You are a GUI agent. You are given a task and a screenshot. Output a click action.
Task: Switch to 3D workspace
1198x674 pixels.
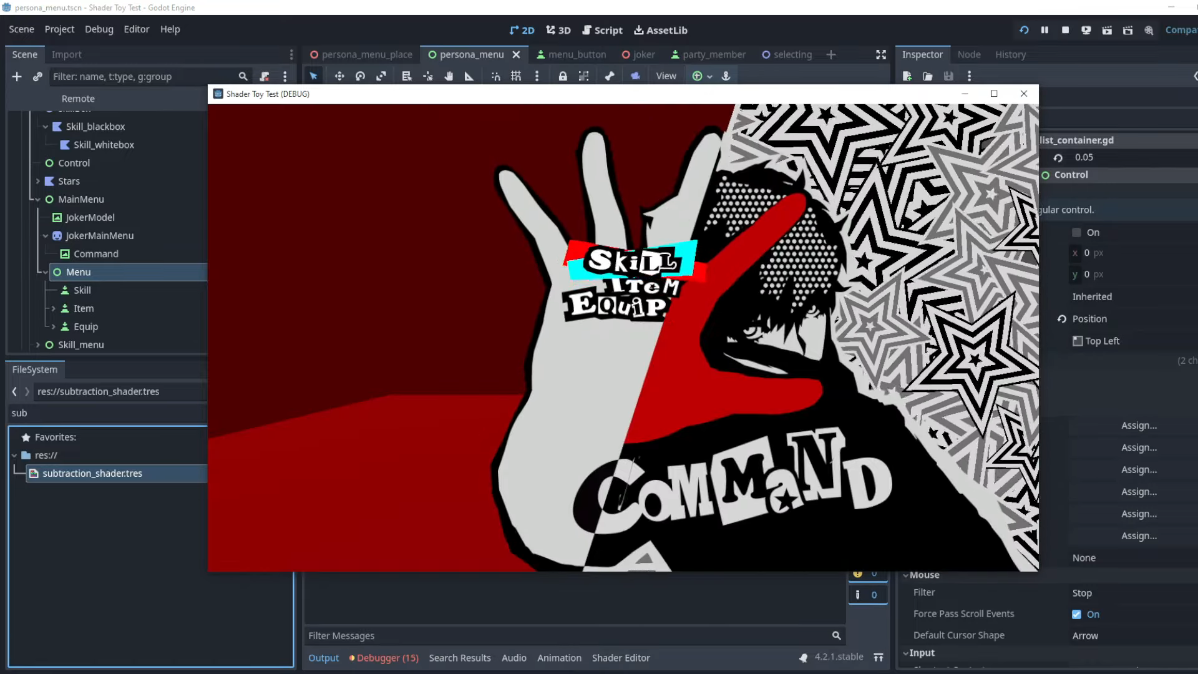click(559, 30)
